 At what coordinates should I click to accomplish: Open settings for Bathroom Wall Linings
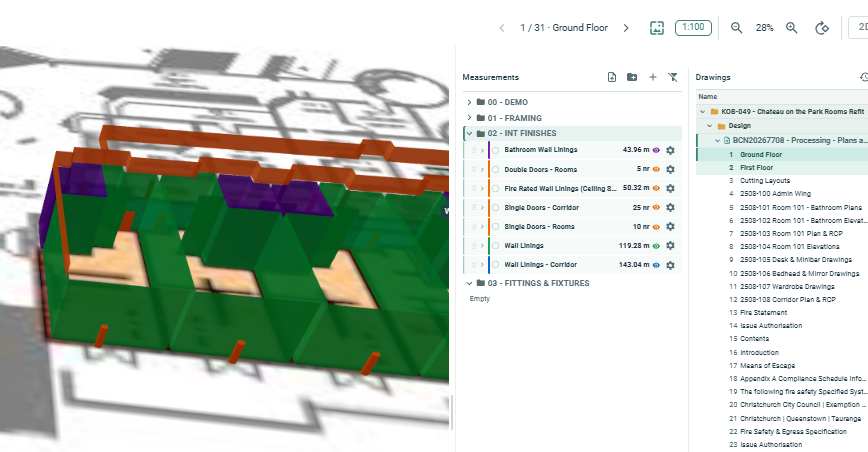[x=670, y=150]
